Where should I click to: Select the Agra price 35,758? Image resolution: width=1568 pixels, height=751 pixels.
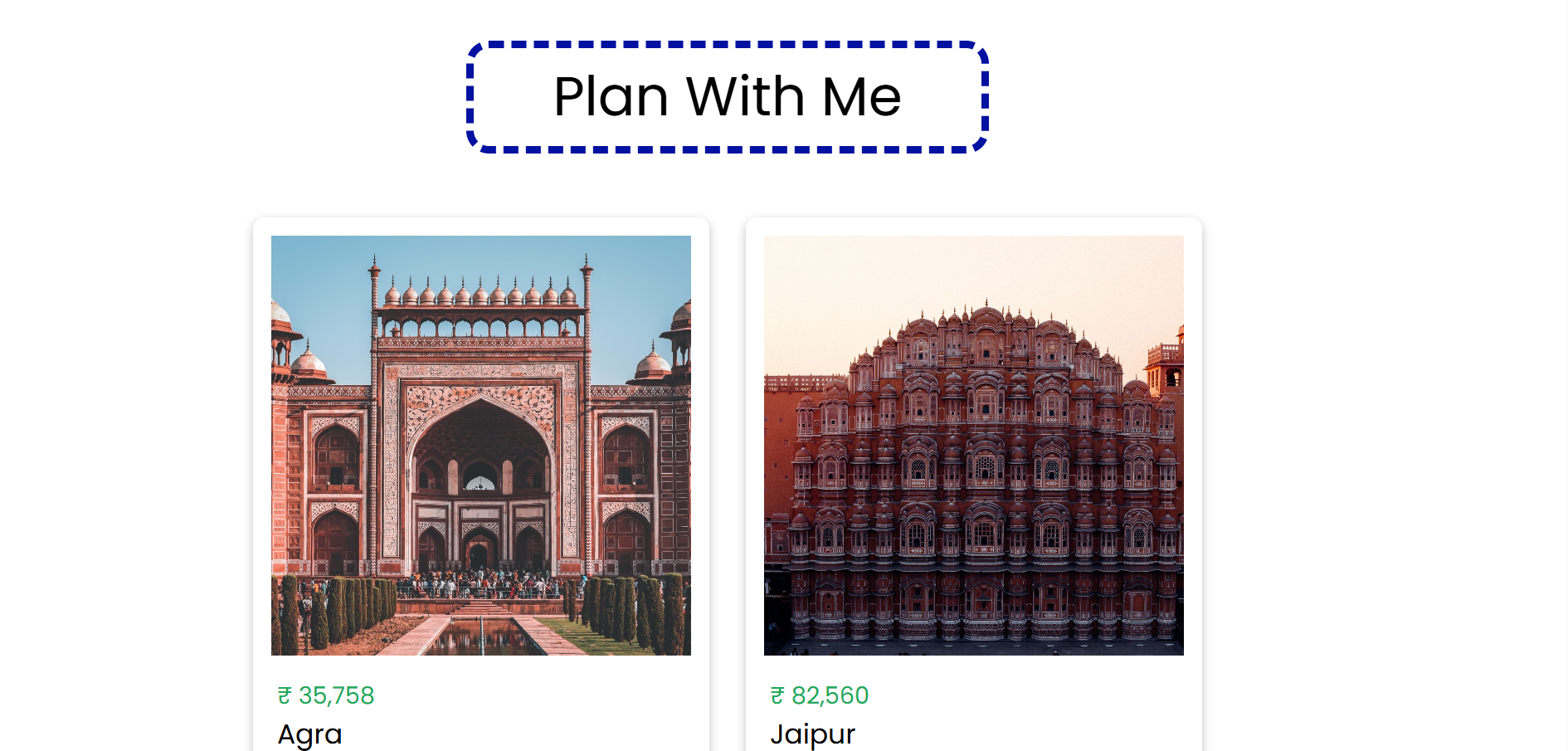[336, 695]
